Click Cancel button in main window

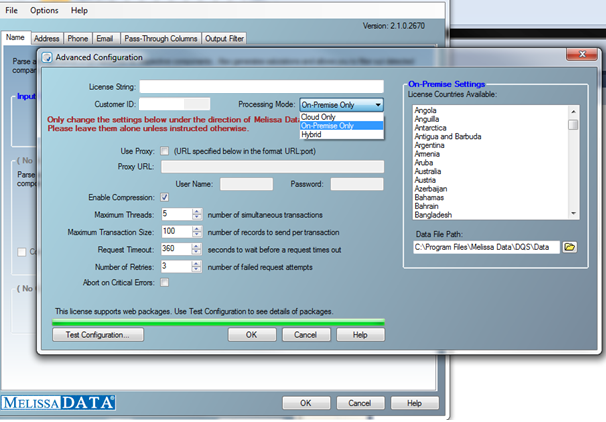pyautogui.click(x=360, y=403)
